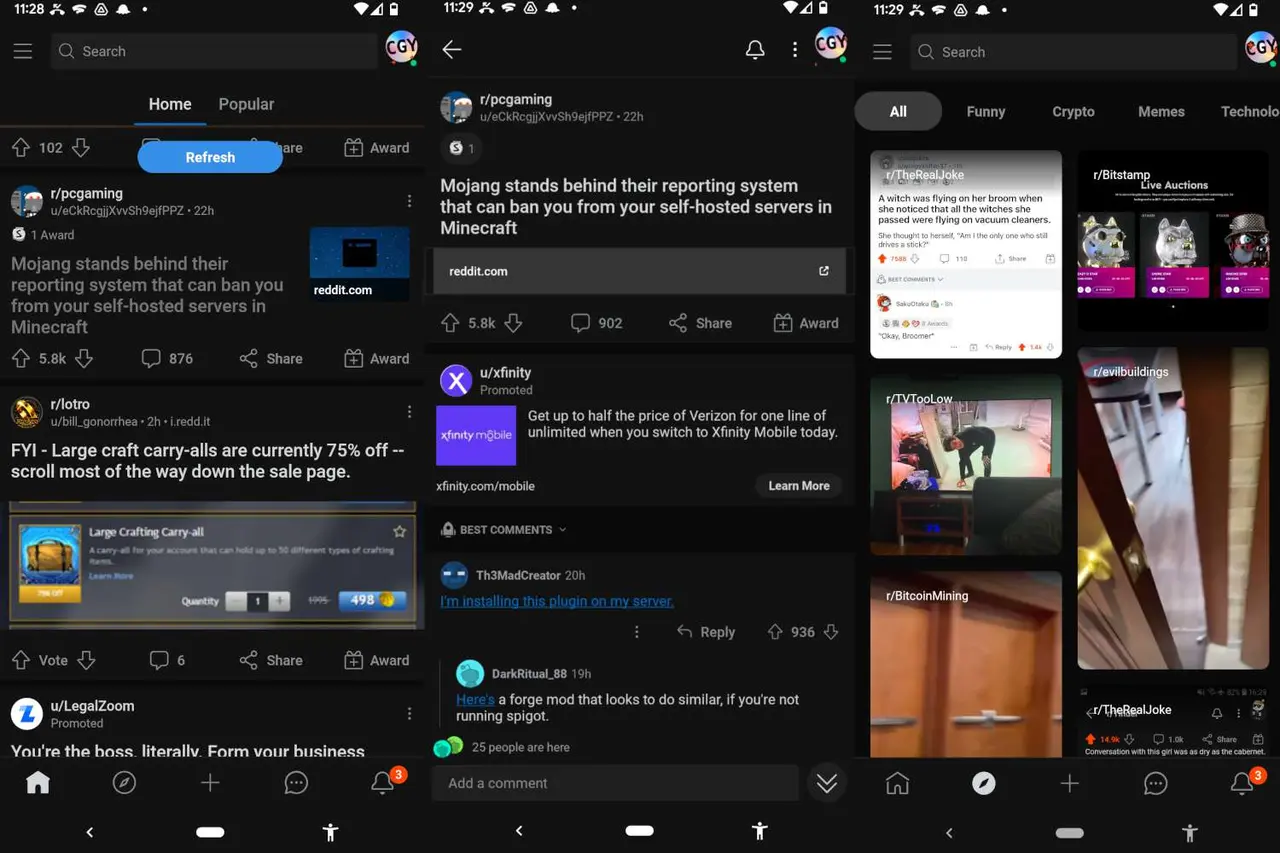Open Chat icon in feed bottom bar
This screenshot has width=1280, height=853.
click(x=296, y=783)
